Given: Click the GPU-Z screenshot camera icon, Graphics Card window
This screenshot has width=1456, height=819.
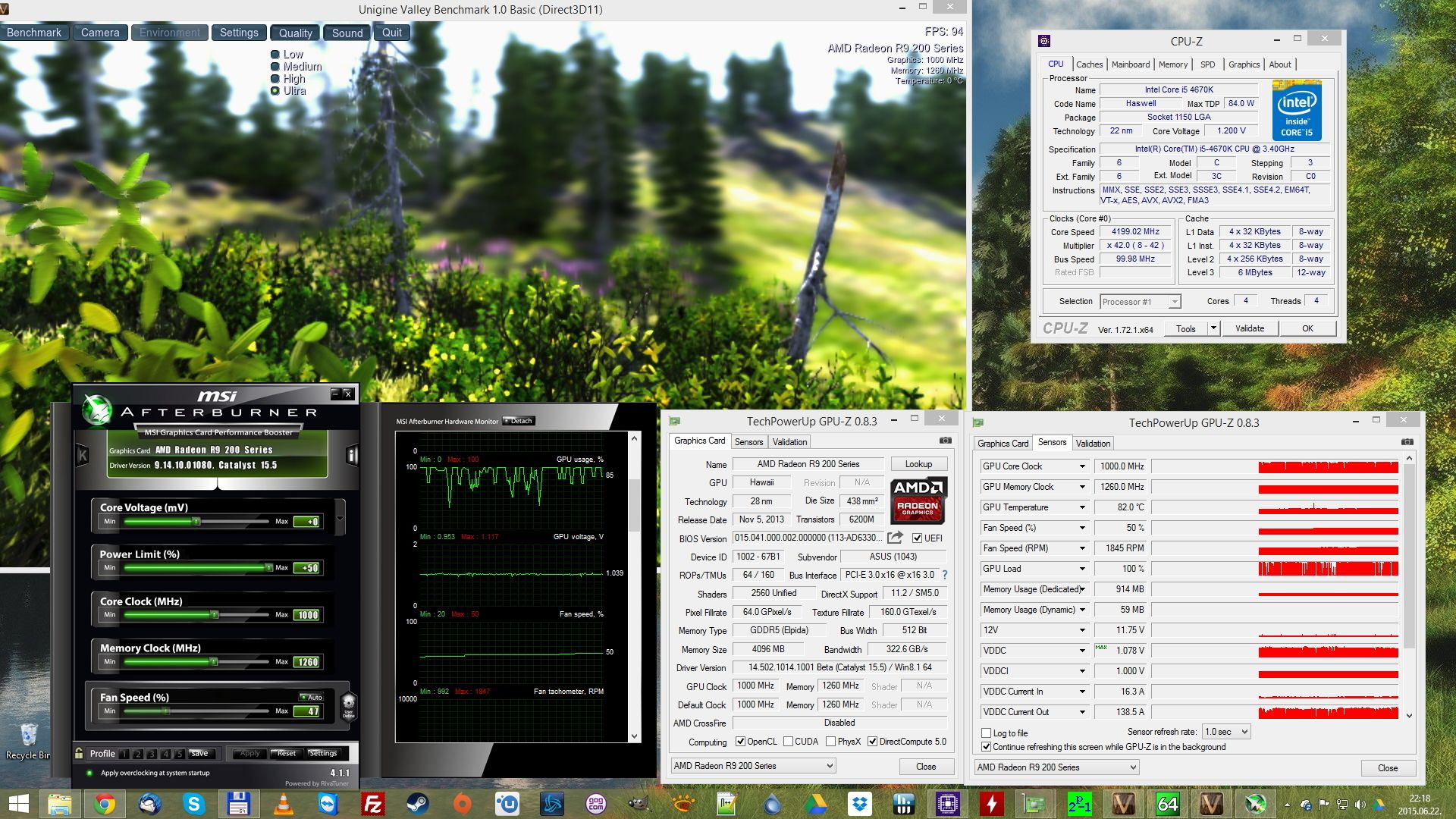Looking at the screenshot, I should coord(946,440).
